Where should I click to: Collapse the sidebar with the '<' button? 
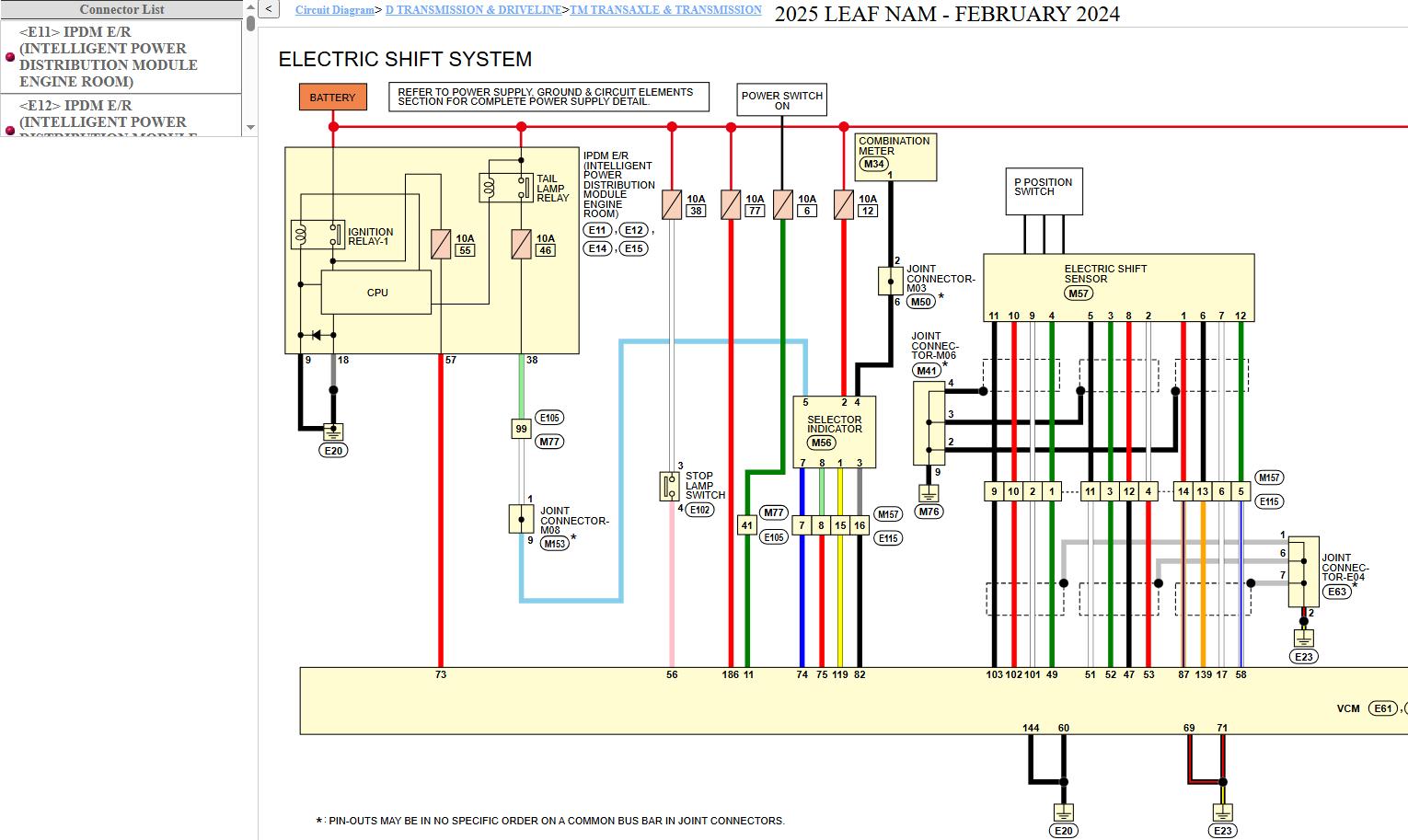(x=269, y=9)
